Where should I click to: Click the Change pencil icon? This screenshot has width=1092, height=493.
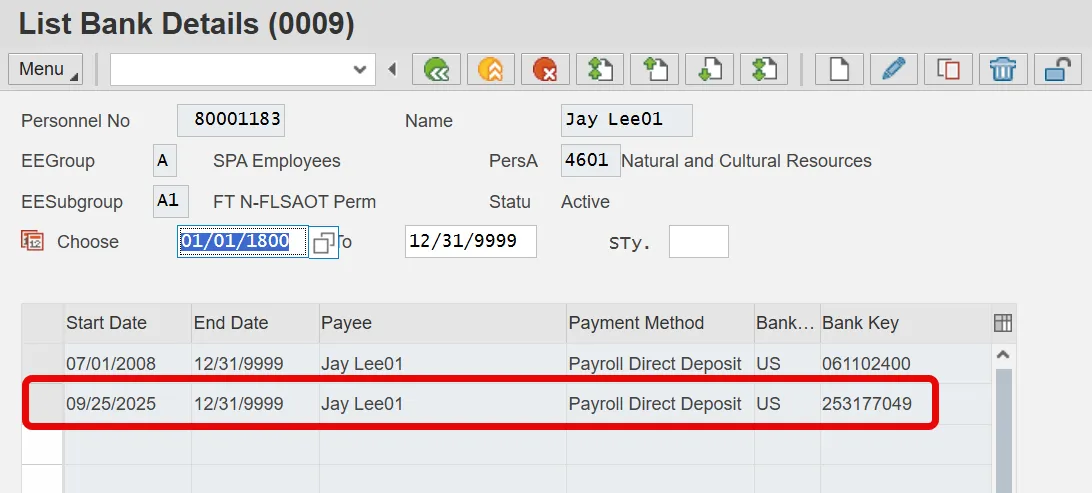tap(894, 70)
